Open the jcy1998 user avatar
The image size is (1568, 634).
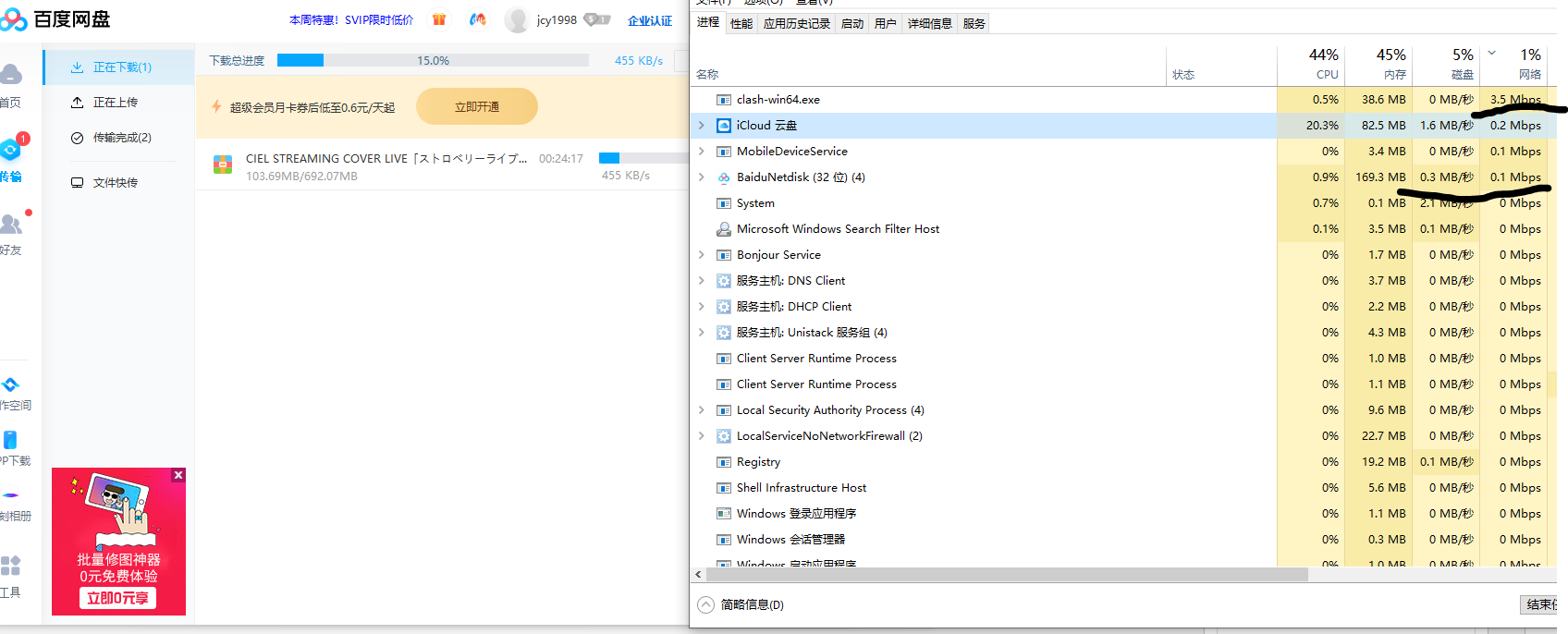[x=517, y=20]
